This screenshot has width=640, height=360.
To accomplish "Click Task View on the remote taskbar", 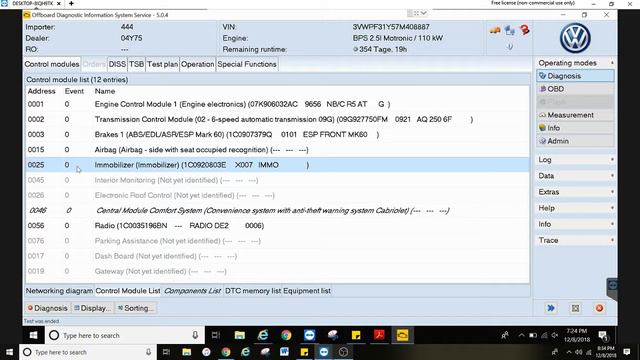I will coord(216,335).
